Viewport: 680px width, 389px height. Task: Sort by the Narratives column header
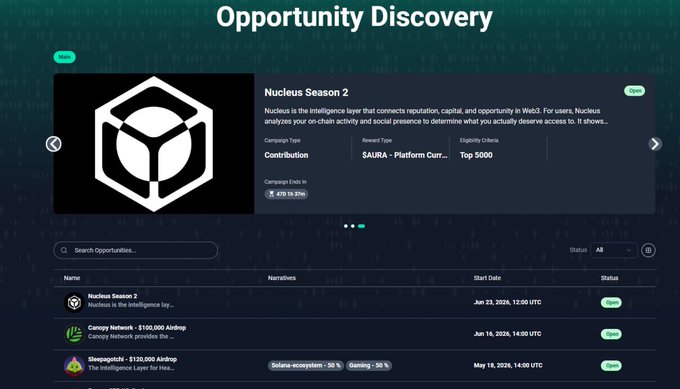click(x=282, y=278)
